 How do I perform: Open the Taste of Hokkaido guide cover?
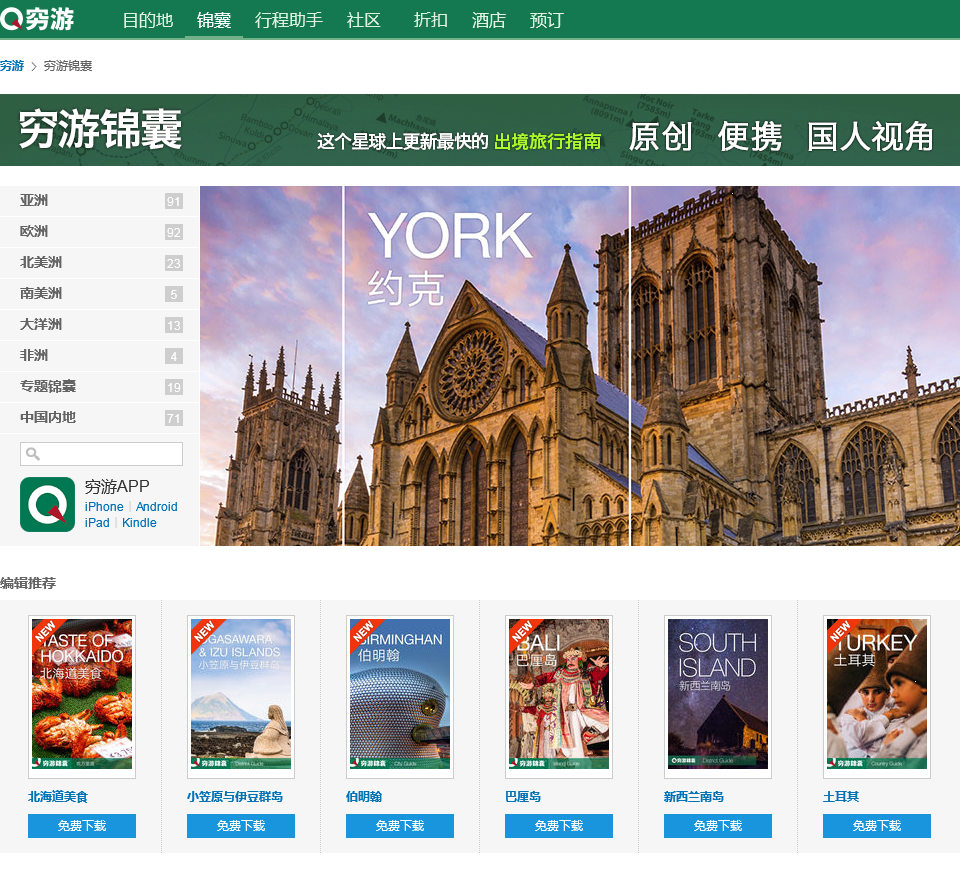[x=82, y=696]
